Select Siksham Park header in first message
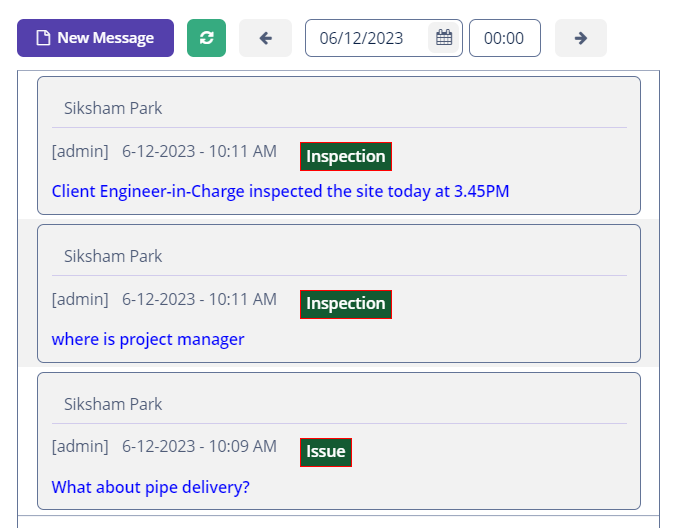Image resolution: width=676 pixels, height=528 pixels. pos(113,108)
